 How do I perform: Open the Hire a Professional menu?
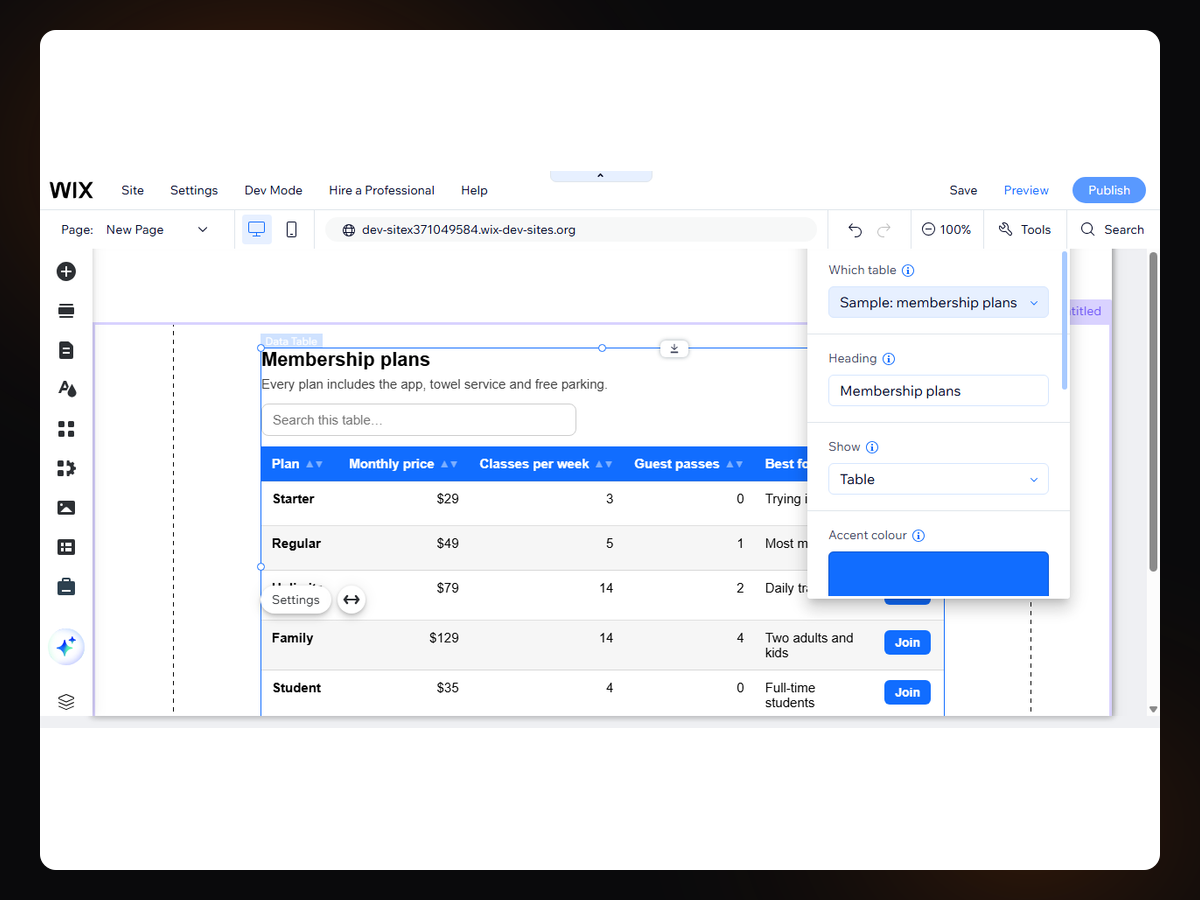pos(382,190)
